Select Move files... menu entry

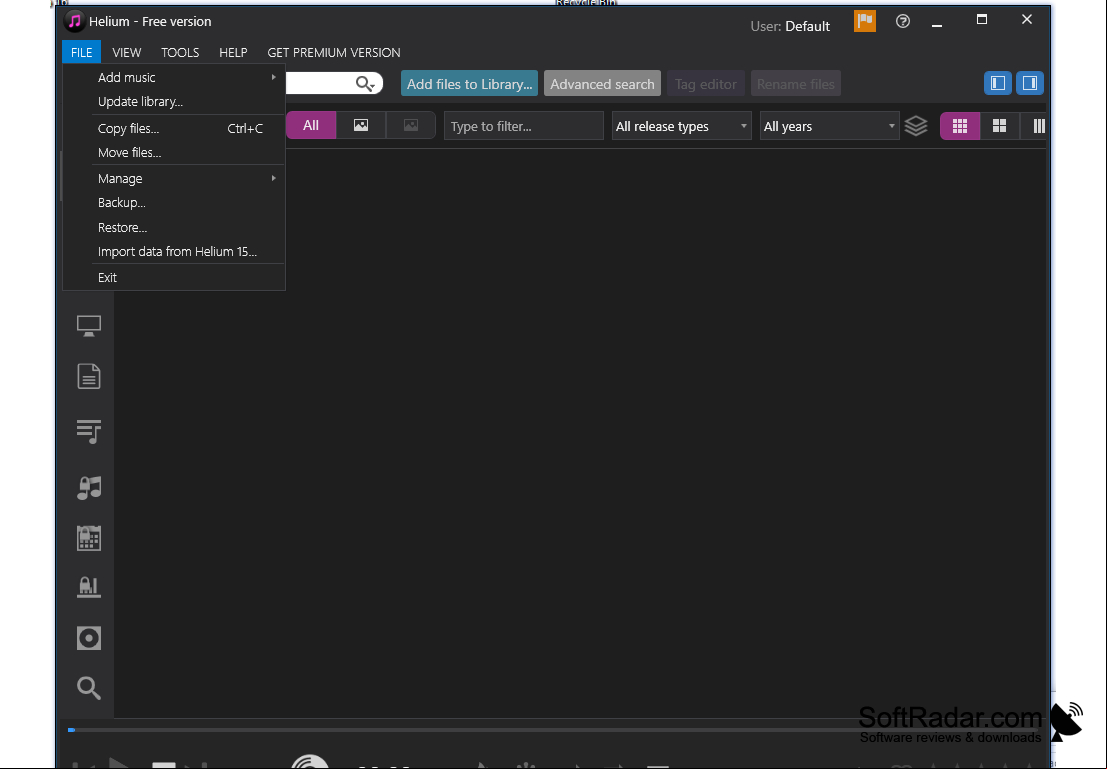click(174, 153)
